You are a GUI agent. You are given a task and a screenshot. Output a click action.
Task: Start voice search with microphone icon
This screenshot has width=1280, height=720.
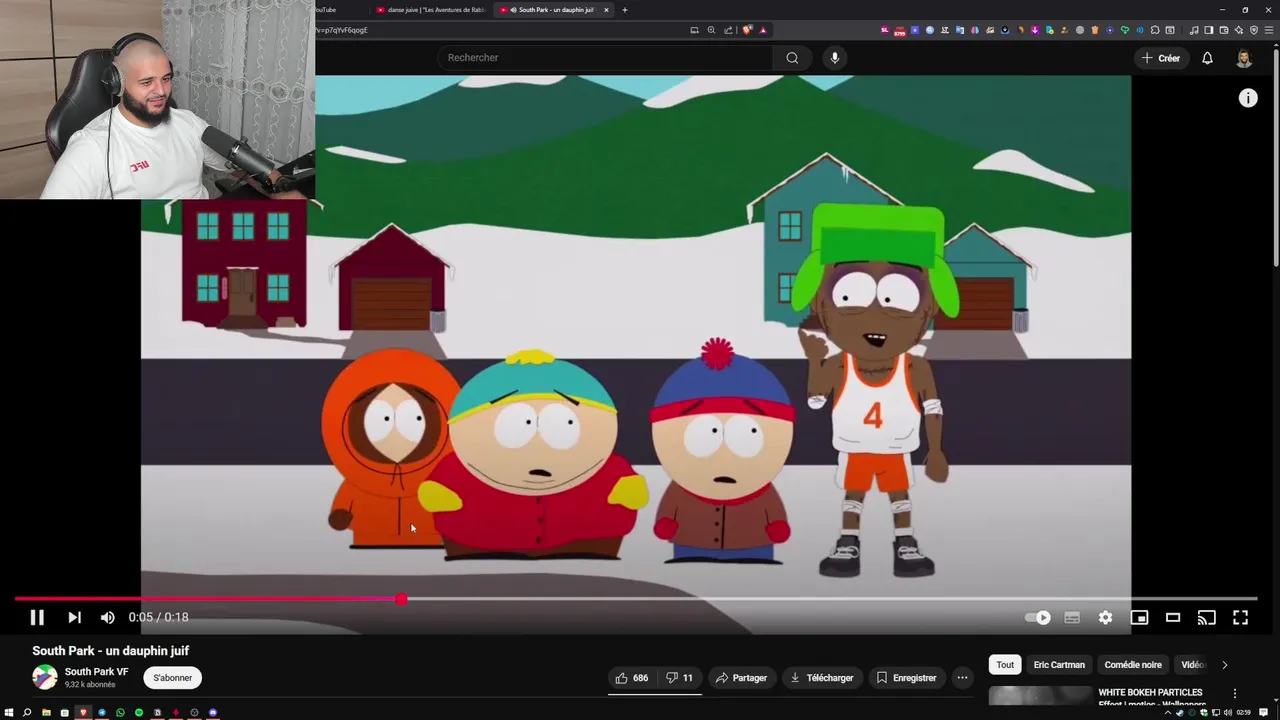(835, 58)
